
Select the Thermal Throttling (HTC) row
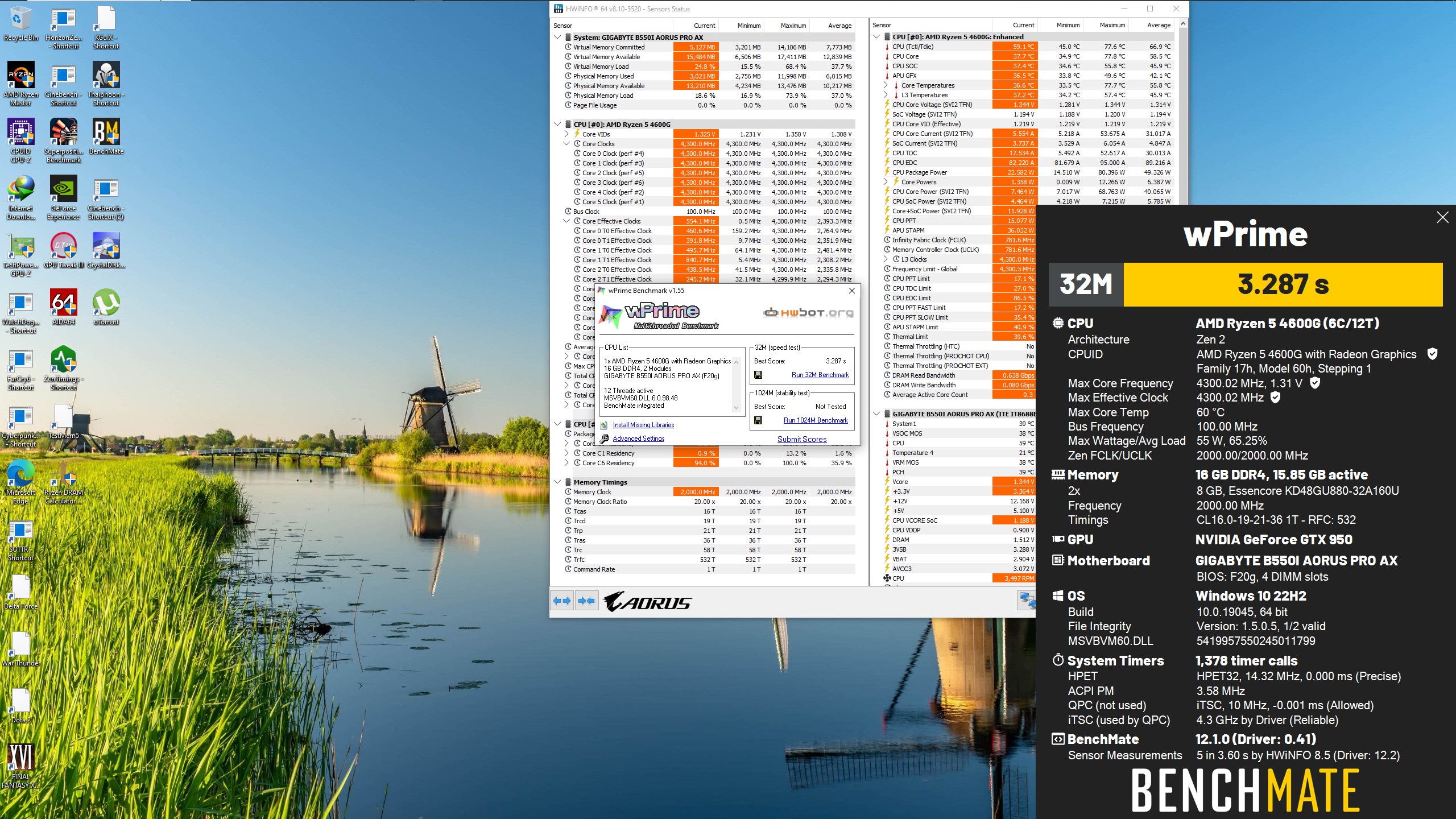pos(958,346)
